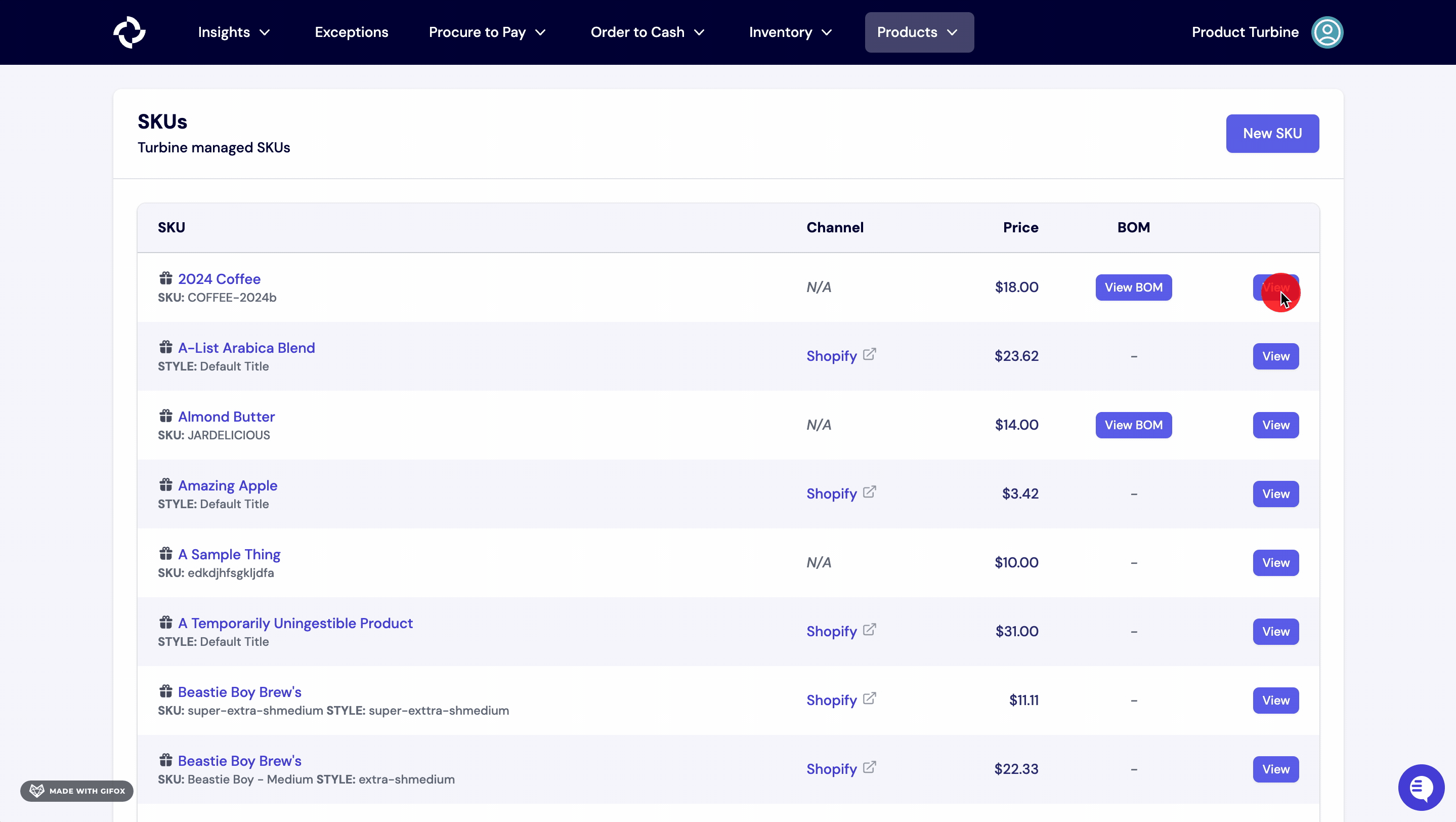Click the Gifox fox icon

pyautogui.click(x=36, y=790)
